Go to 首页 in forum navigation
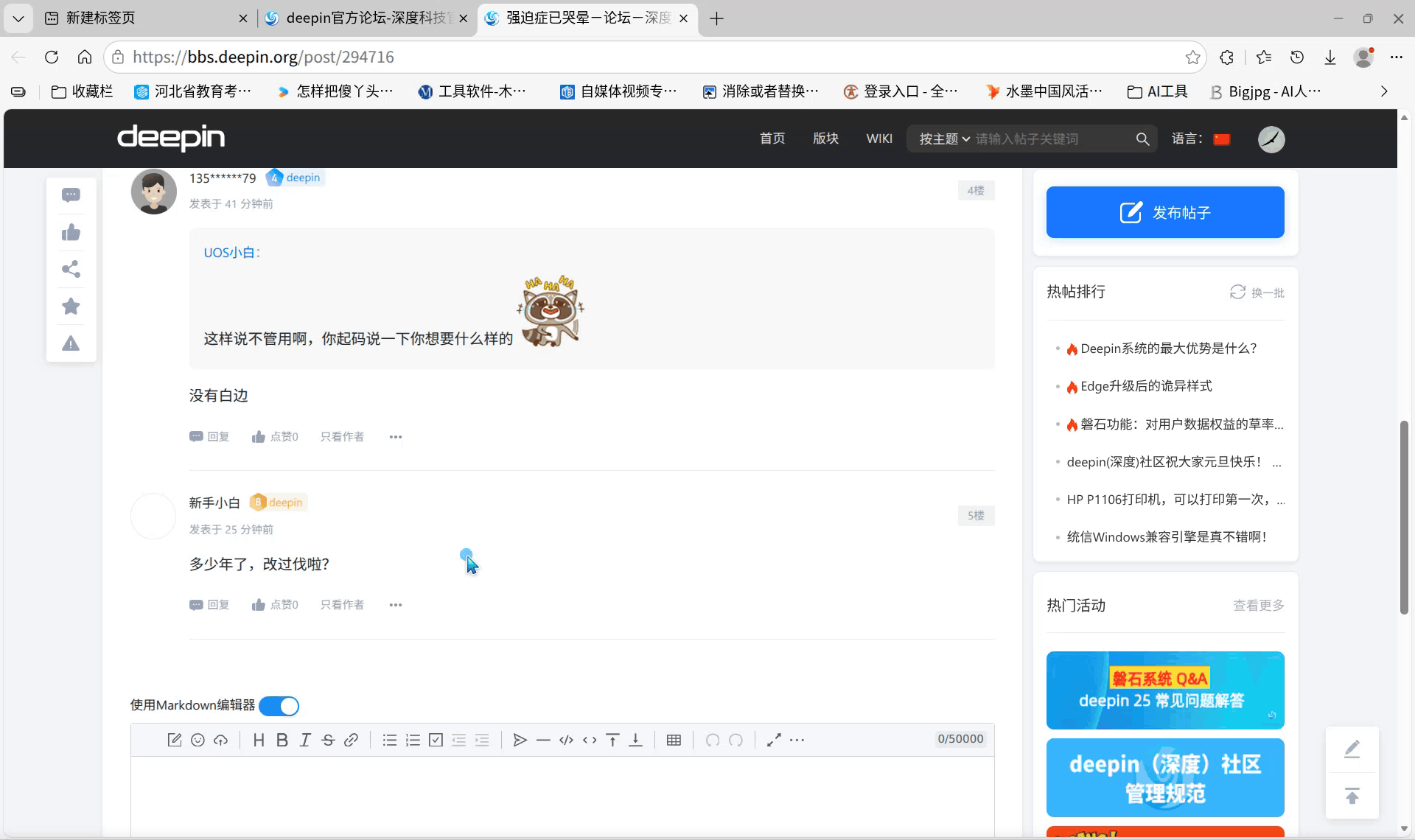1415x840 pixels. pos(772,139)
